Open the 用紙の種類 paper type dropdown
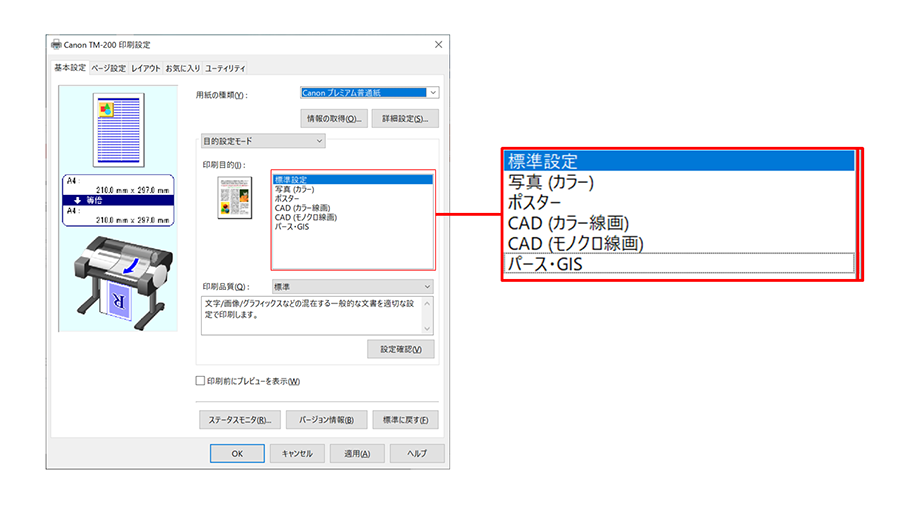Screen dimensions: 900x506 pos(369,92)
